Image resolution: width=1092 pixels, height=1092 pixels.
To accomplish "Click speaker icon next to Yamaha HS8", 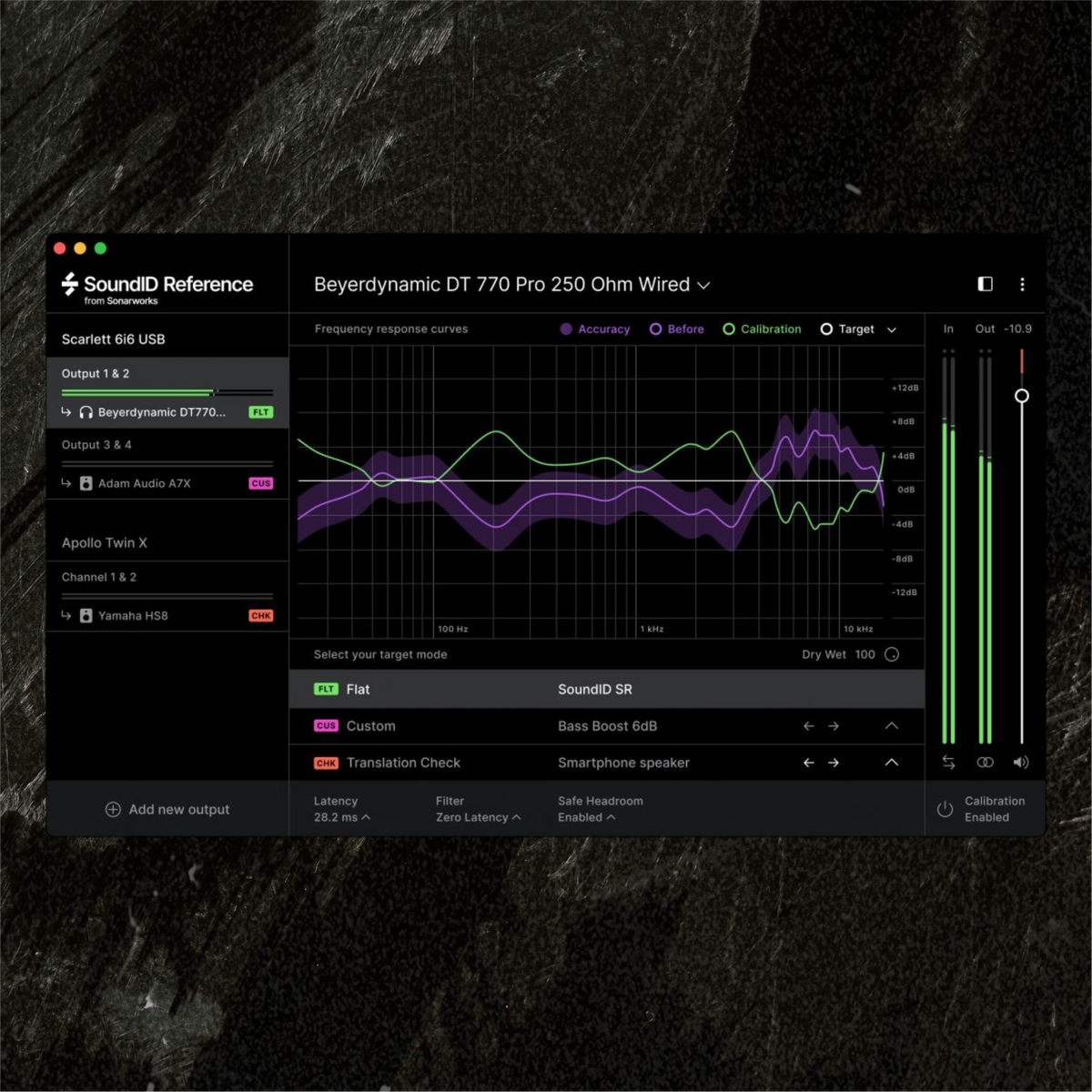I will [x=86, y=615].
